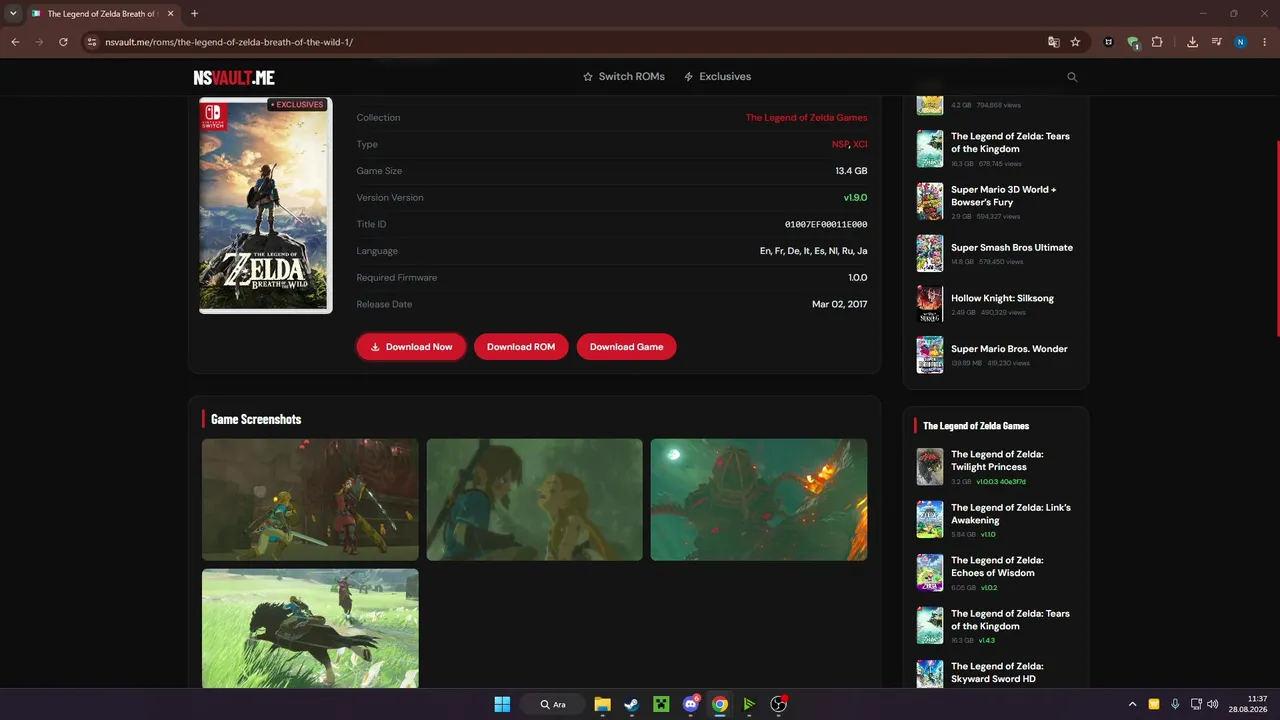Click the red Download Now button

411,347
